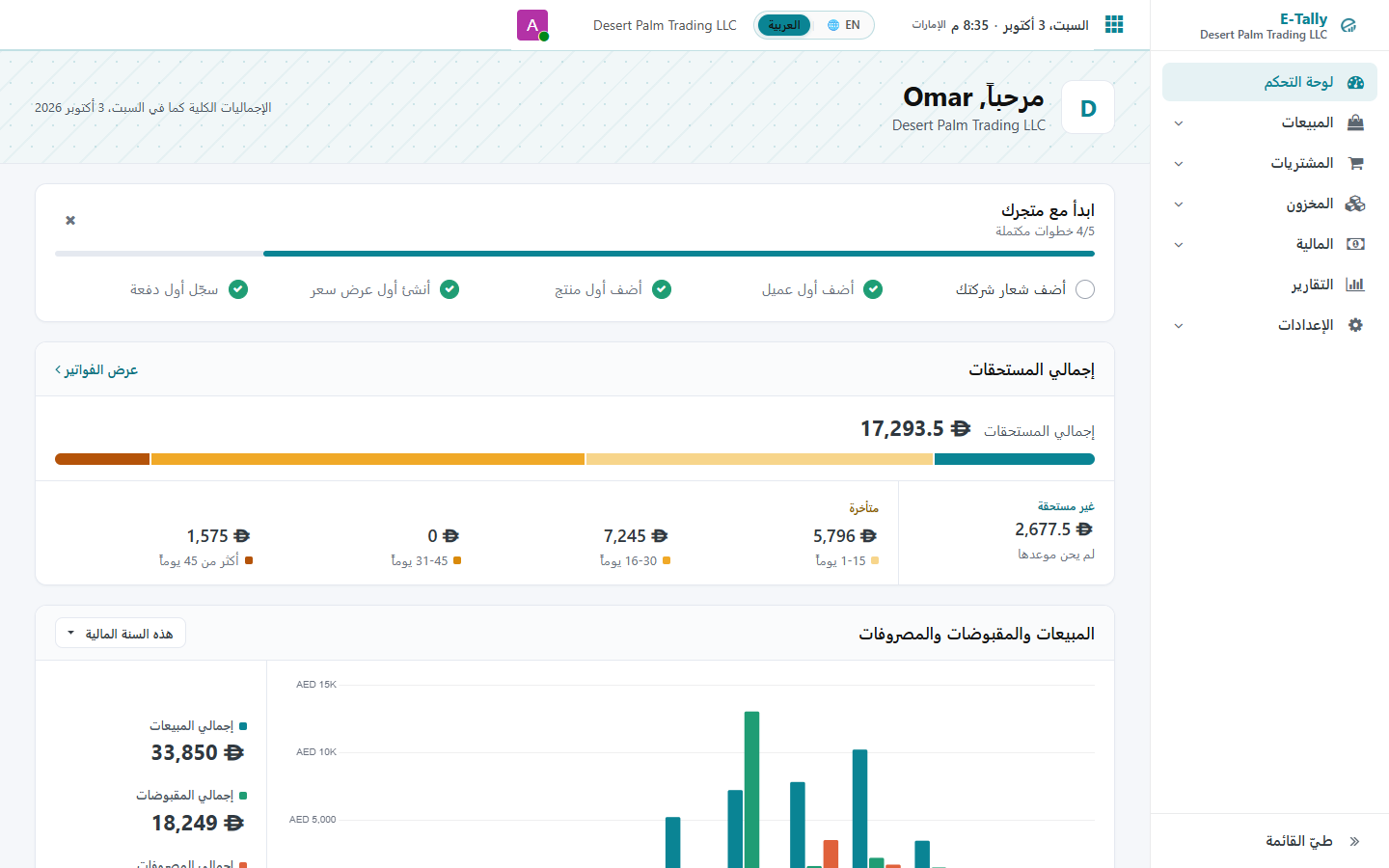Click the 'عرض الفواتير' link
This screenshot has height=868, width=1389.
coord(96,370)
